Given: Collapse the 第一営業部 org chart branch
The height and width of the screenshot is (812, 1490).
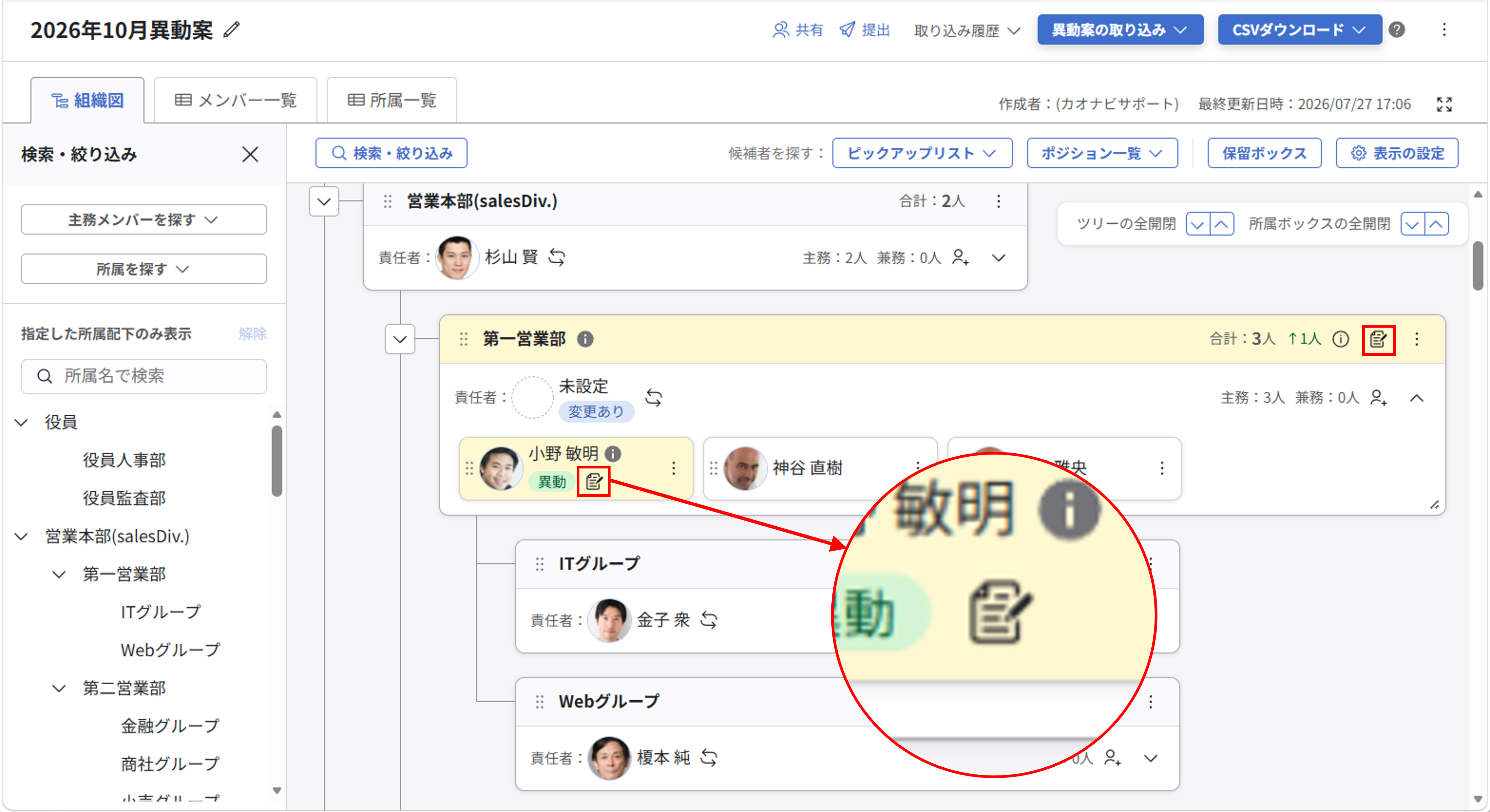Looking at the screenshot, I should [400, 339].
